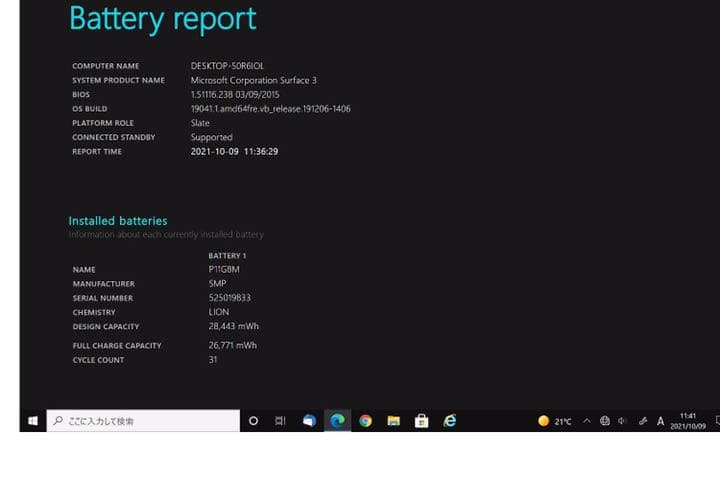The width and height of the screenshot is (720, 480).
Task: Open File Explorer from taskbar
Action: (x=394, y=421)
